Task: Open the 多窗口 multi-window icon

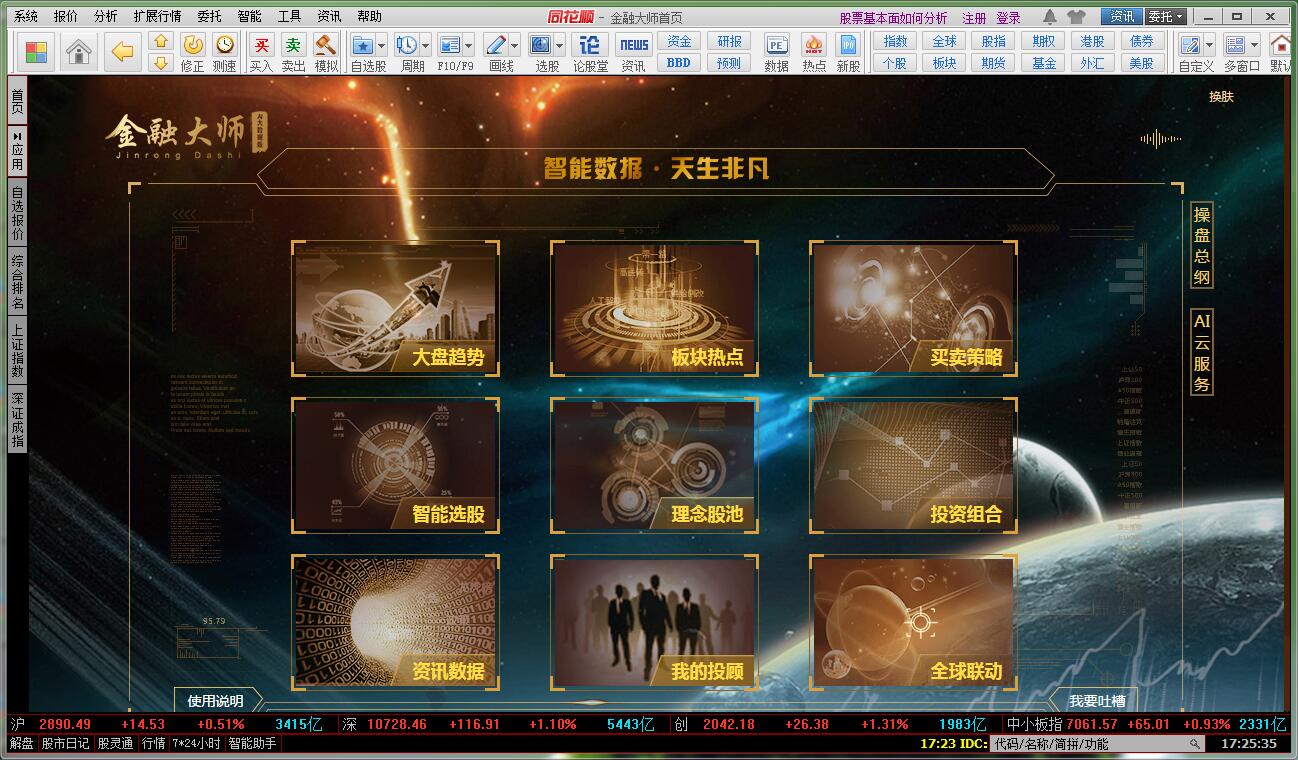Action: [1236, 45]
